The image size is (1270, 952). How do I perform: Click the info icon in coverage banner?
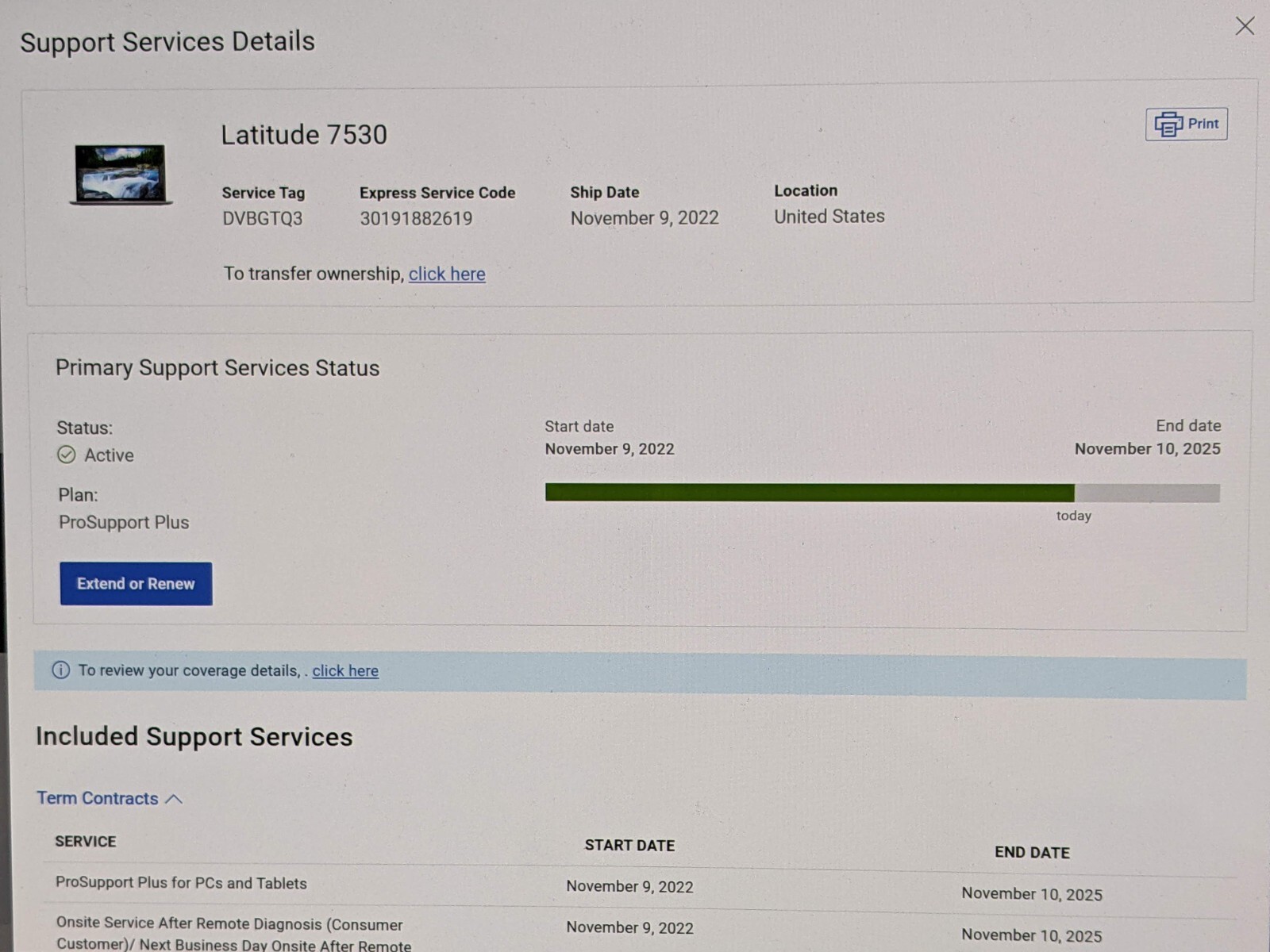coord(60,670)
